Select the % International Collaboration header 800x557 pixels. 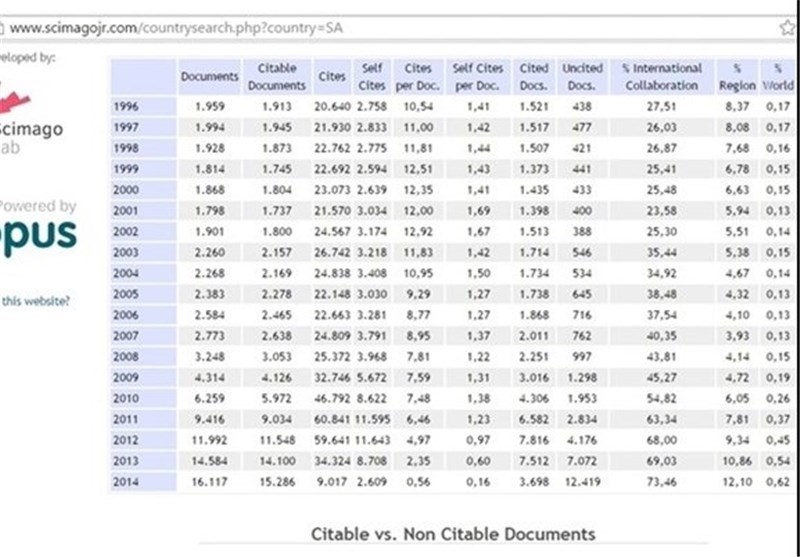[x=661, y=77]
